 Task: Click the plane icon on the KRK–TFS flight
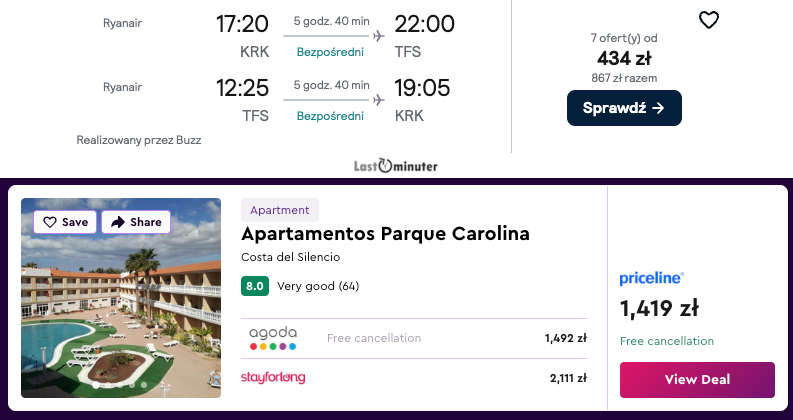[378, 36]
